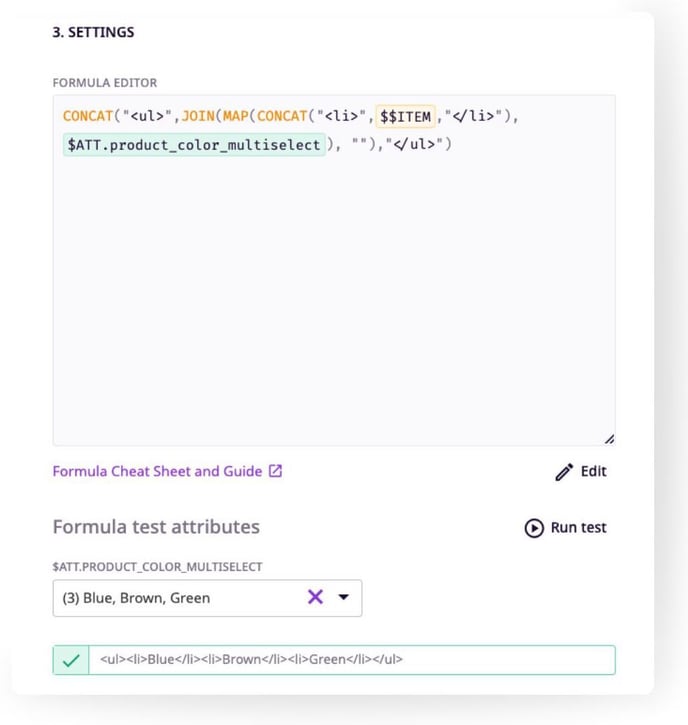Viewport: 688px width, 725px height.
Task: Click the "3. SETTINGS" section heading
Action: pyautogui.click(x=93, y=32)
